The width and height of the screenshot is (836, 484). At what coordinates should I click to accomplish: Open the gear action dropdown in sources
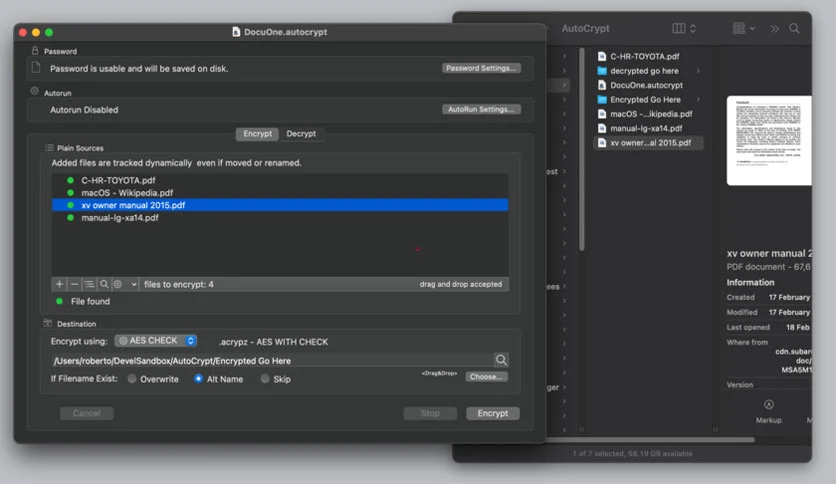coord(125,285)
